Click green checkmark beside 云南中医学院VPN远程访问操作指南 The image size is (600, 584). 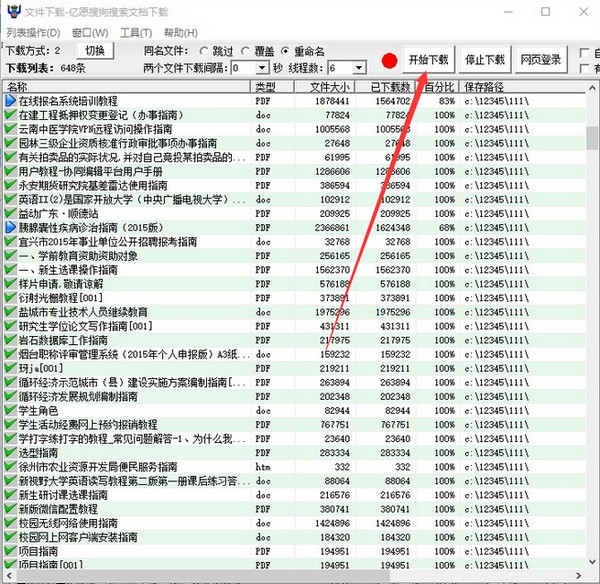[11, 129]
